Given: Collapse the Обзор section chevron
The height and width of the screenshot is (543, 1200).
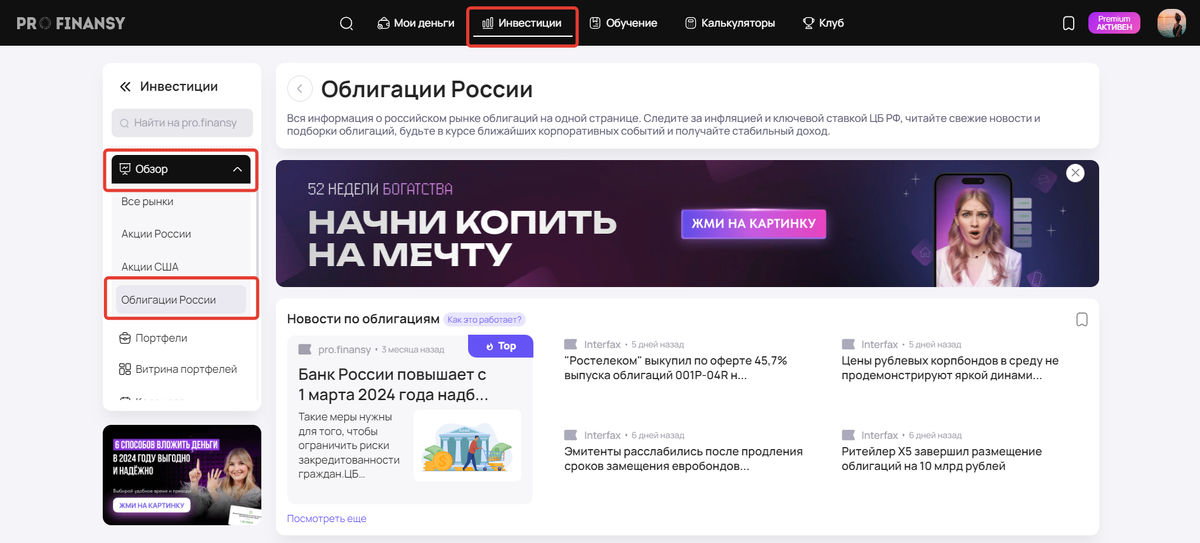Looking at the screenshot, I should tap(237, 170).
